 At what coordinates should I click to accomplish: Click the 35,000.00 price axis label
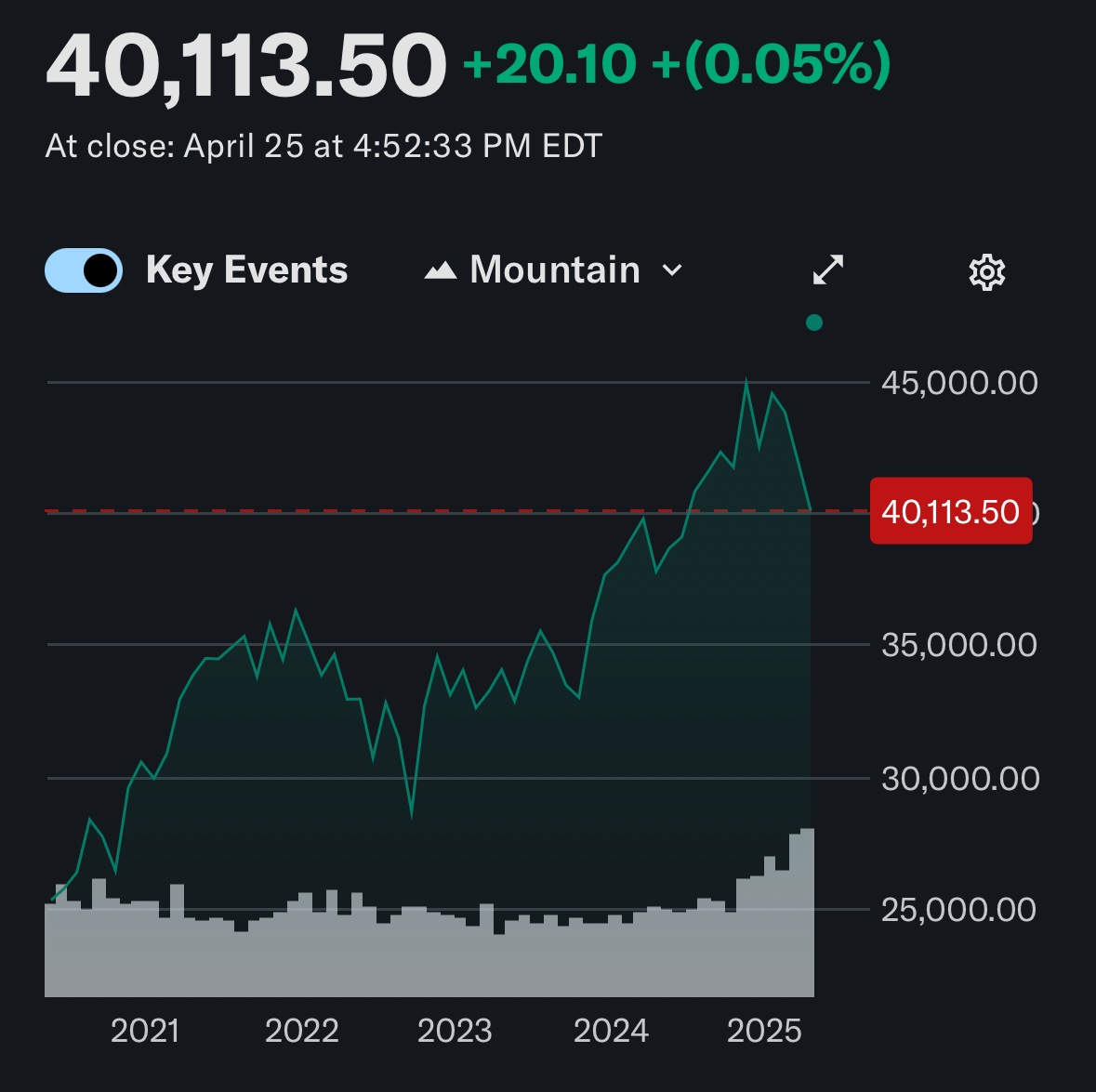click(959, 645)
